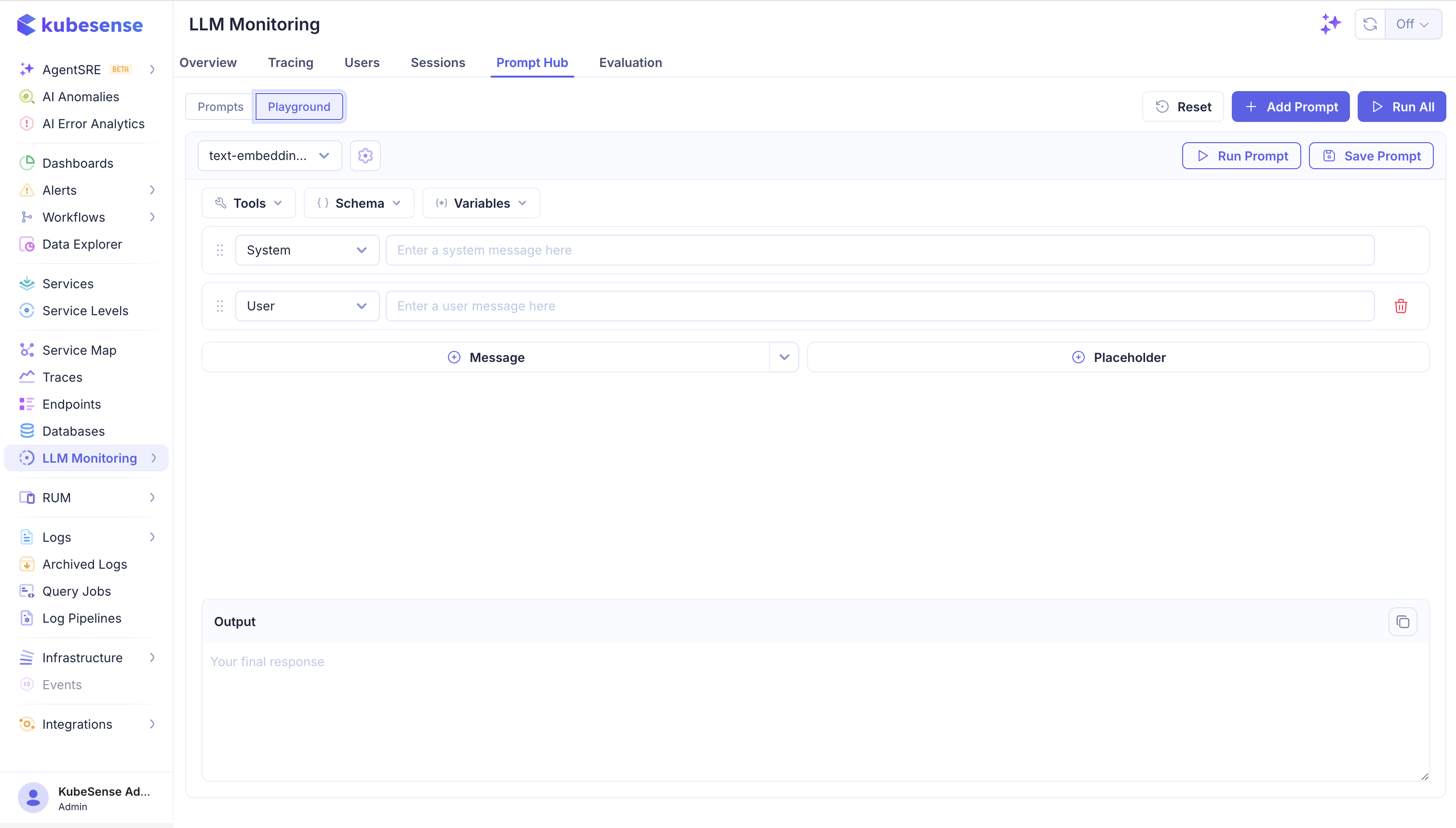
Task: Copy output using the copy icon
Action: [1403, 622]
